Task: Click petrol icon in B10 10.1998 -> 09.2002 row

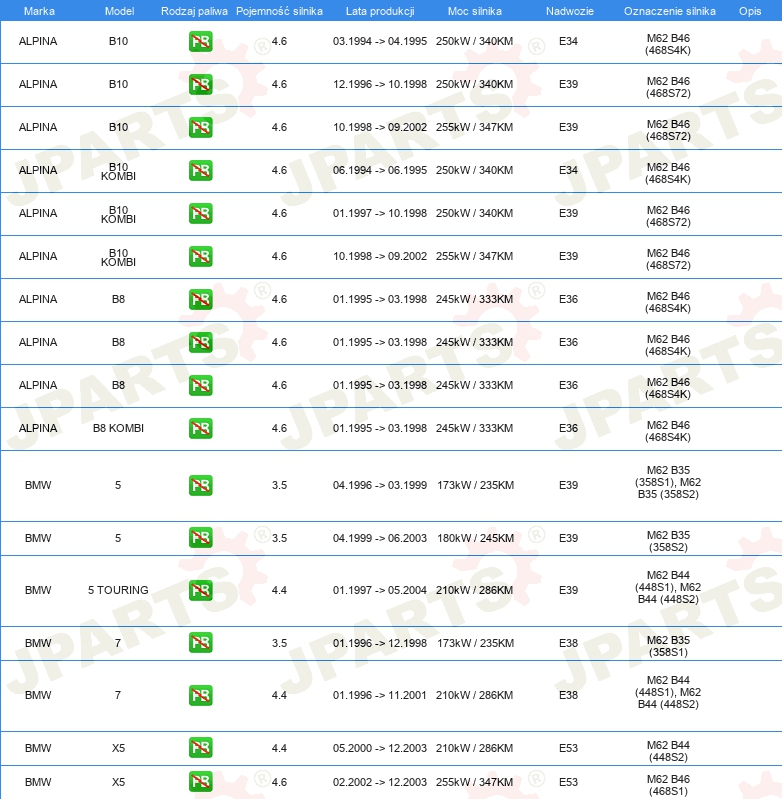Action: pyautogui.click(x=200, y=127)
